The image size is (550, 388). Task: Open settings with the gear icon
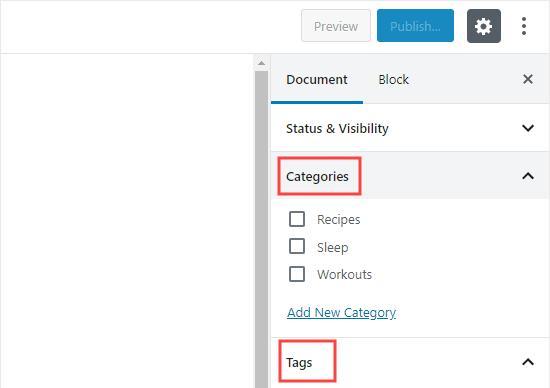point(484,26)
